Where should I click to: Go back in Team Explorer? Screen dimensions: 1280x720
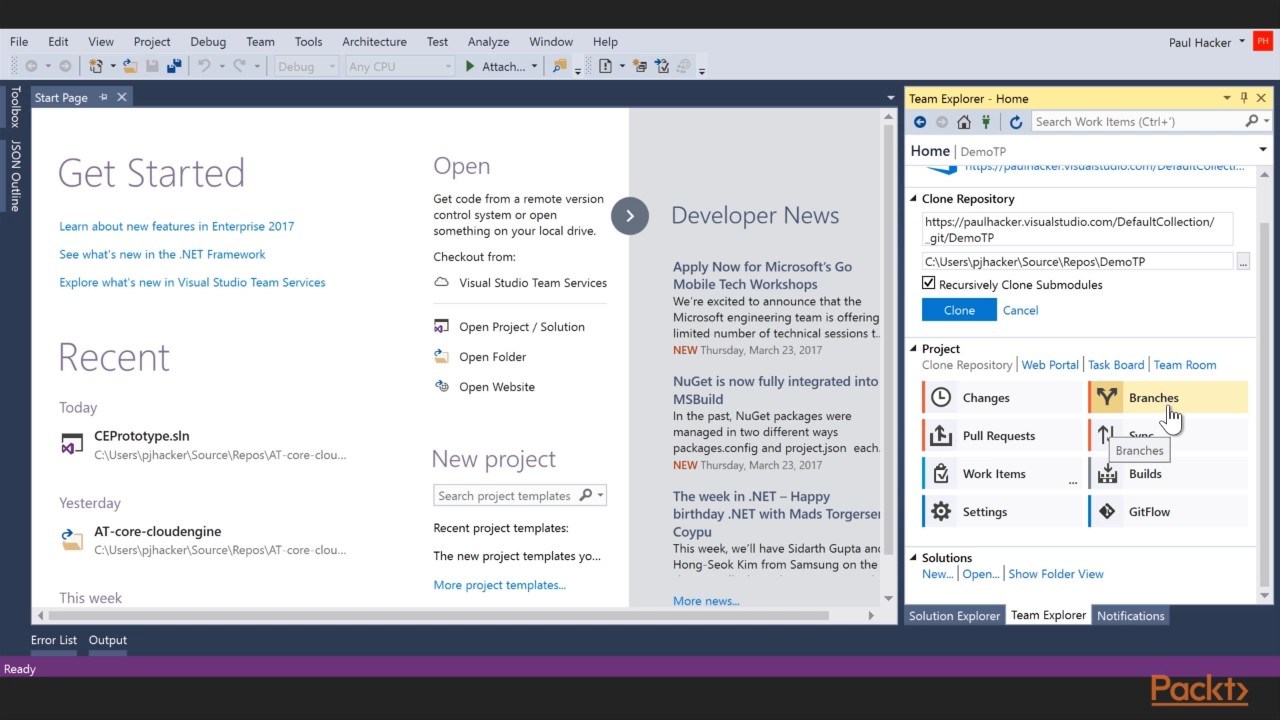tap(920, 122)
